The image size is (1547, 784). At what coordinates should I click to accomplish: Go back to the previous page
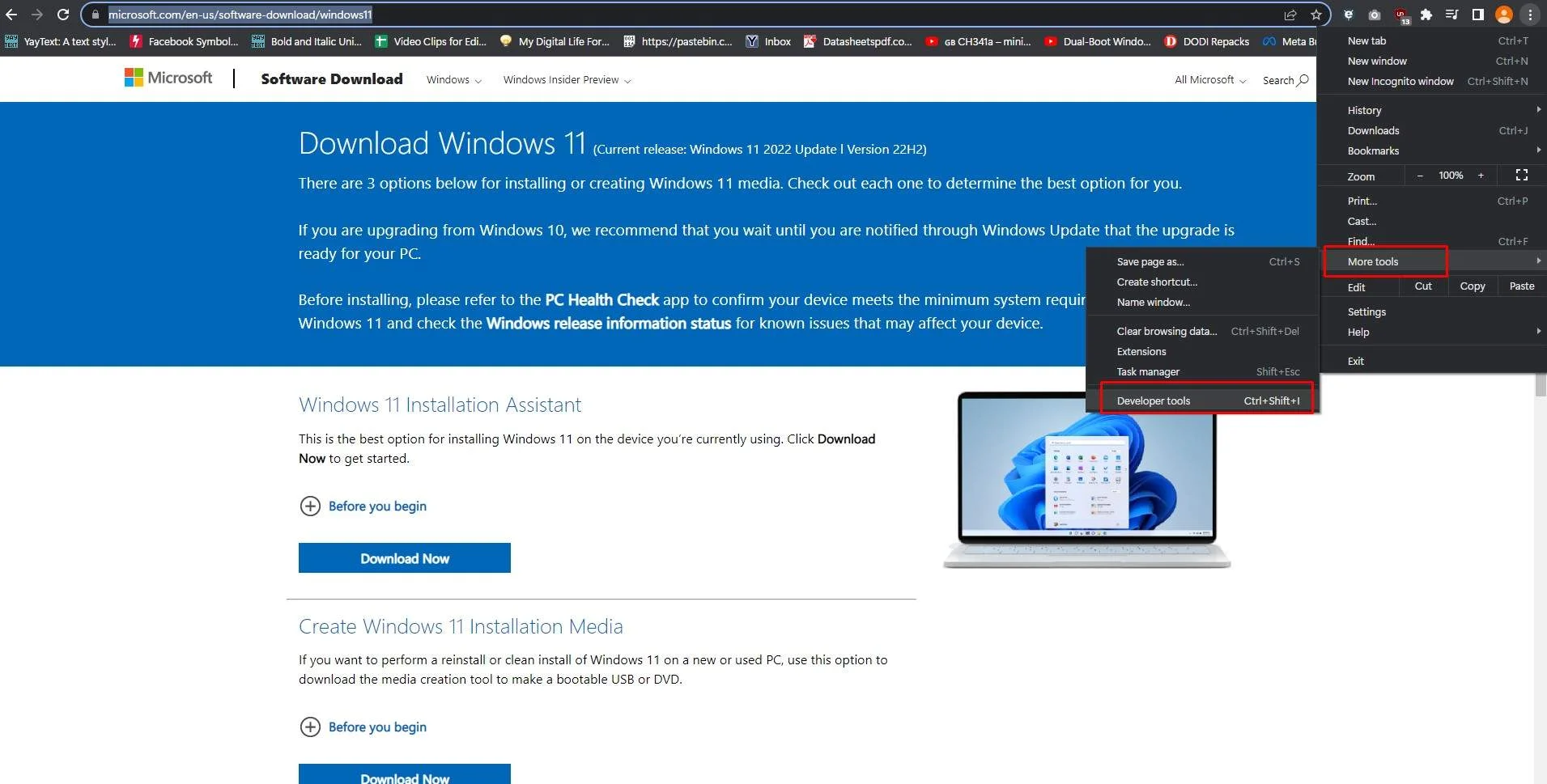click(11, 15)
